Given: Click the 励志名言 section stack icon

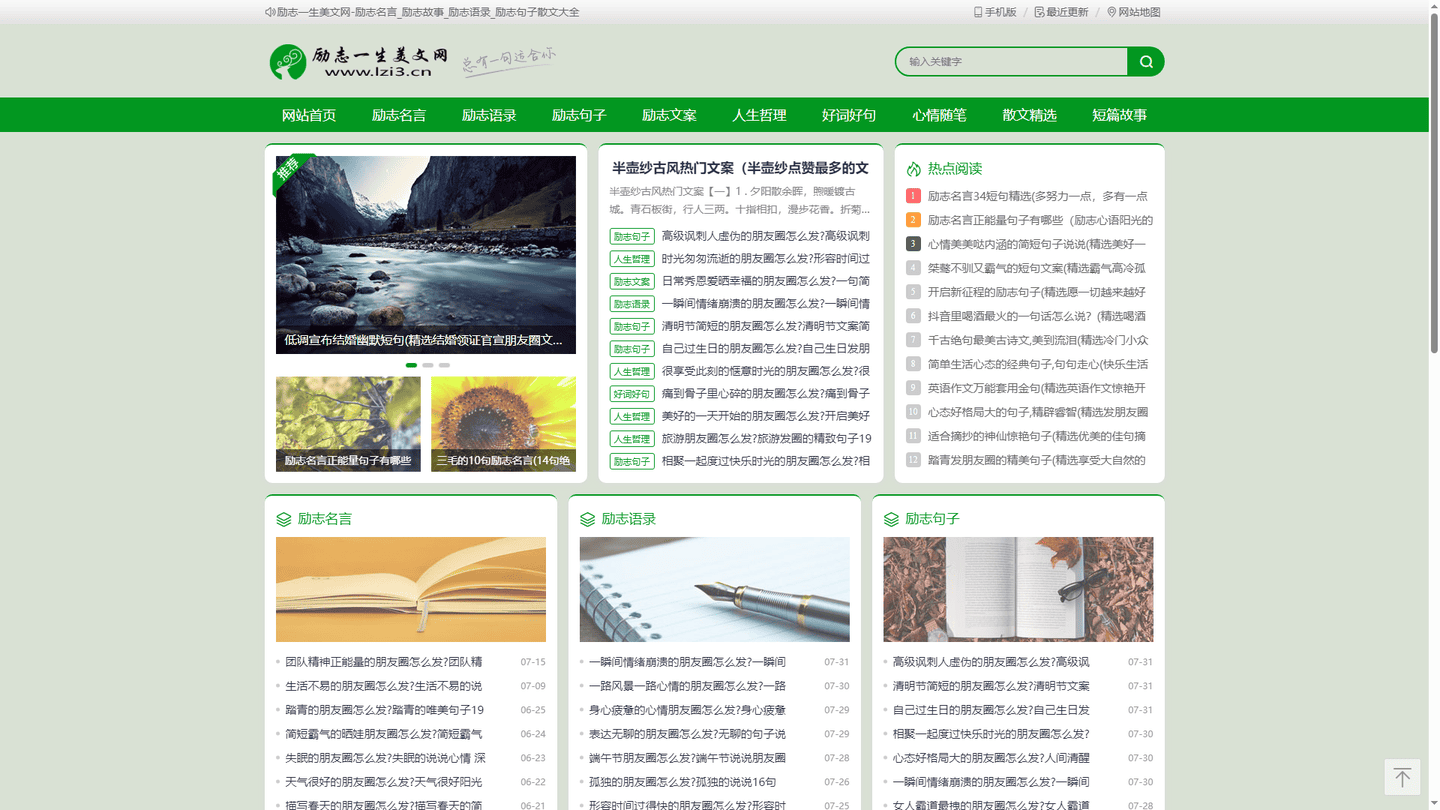Looking at the screenshot, I should tap(284, 519).
